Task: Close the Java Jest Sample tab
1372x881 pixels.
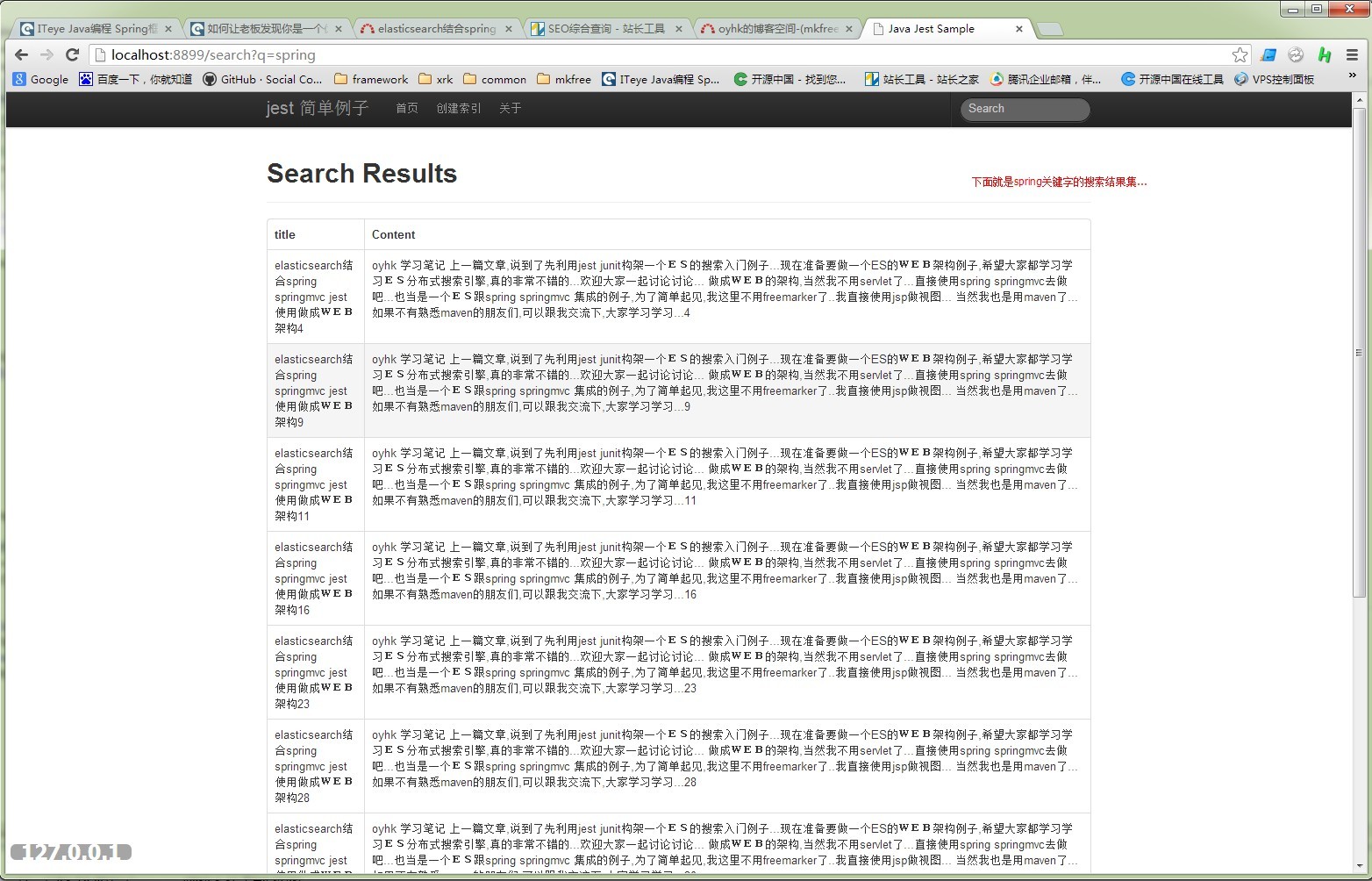Action: click(x=1019, y=29)
